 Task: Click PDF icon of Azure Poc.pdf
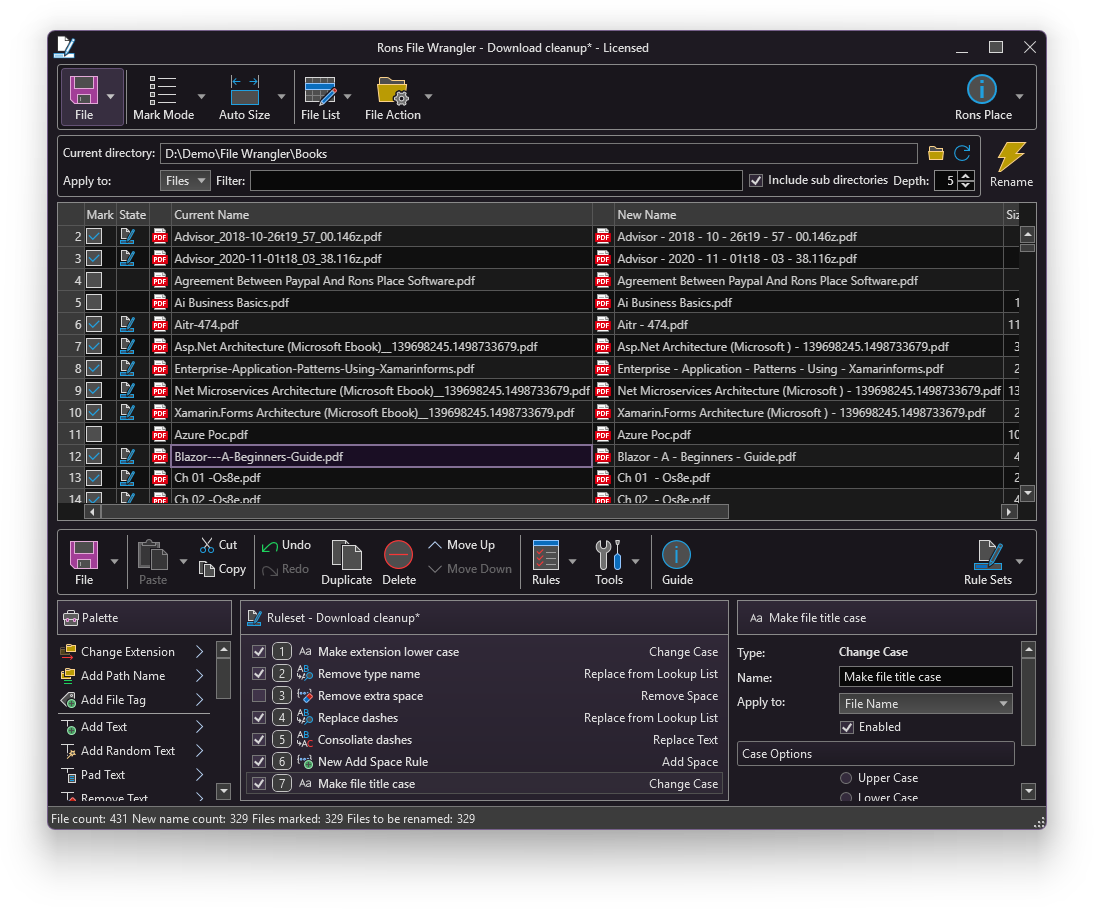(160, 435)
